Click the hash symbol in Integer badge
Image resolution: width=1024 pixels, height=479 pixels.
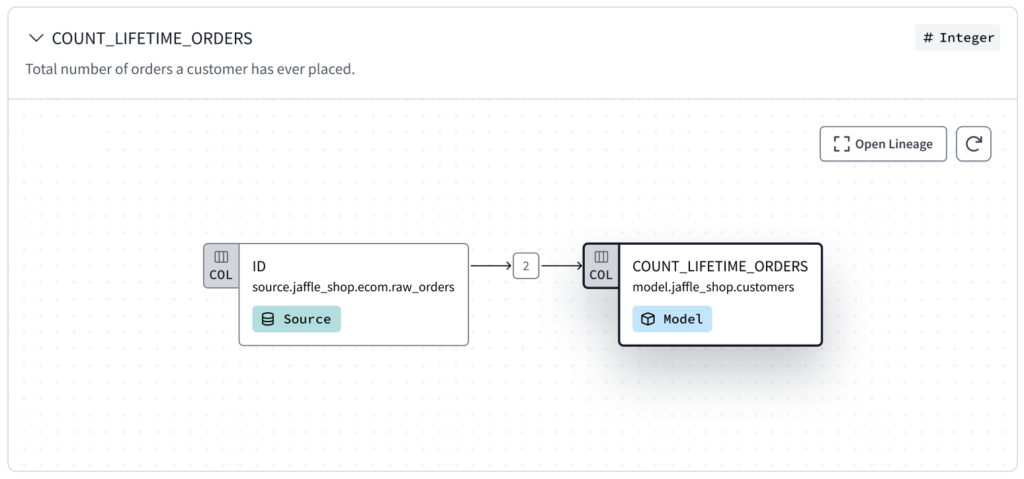click(928, 38)
